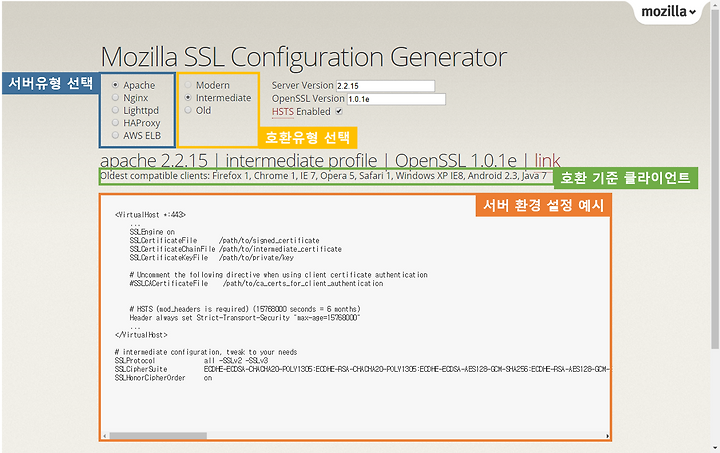Click the 'Oldest compatible clients' text line

point(323,176)
